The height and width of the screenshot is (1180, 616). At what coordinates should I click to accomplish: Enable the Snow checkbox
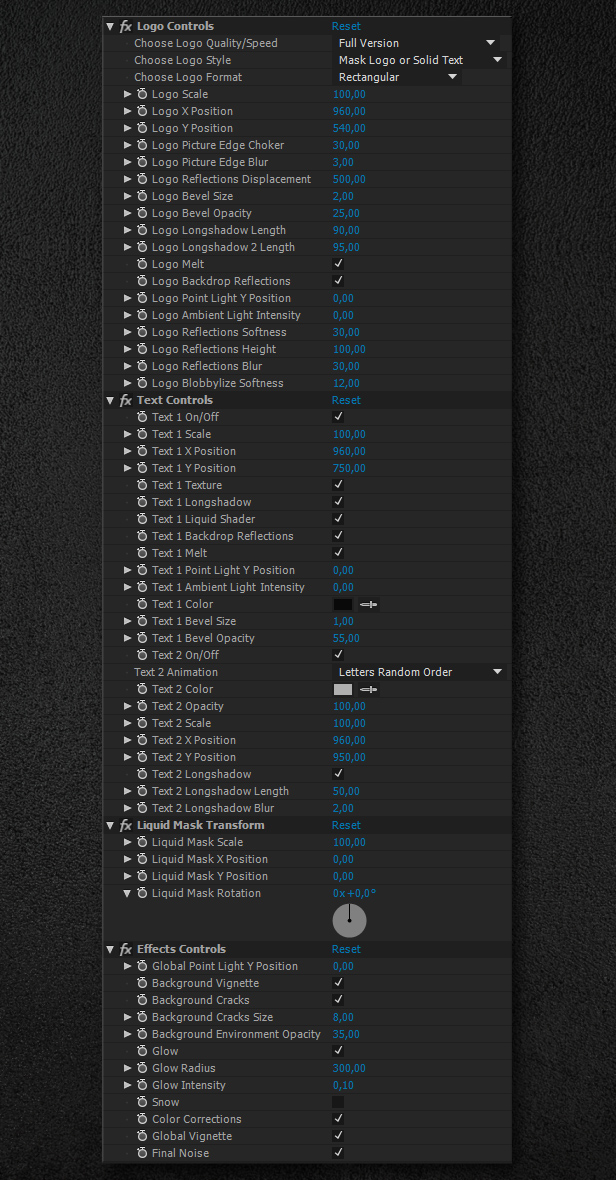[338, 1102]
